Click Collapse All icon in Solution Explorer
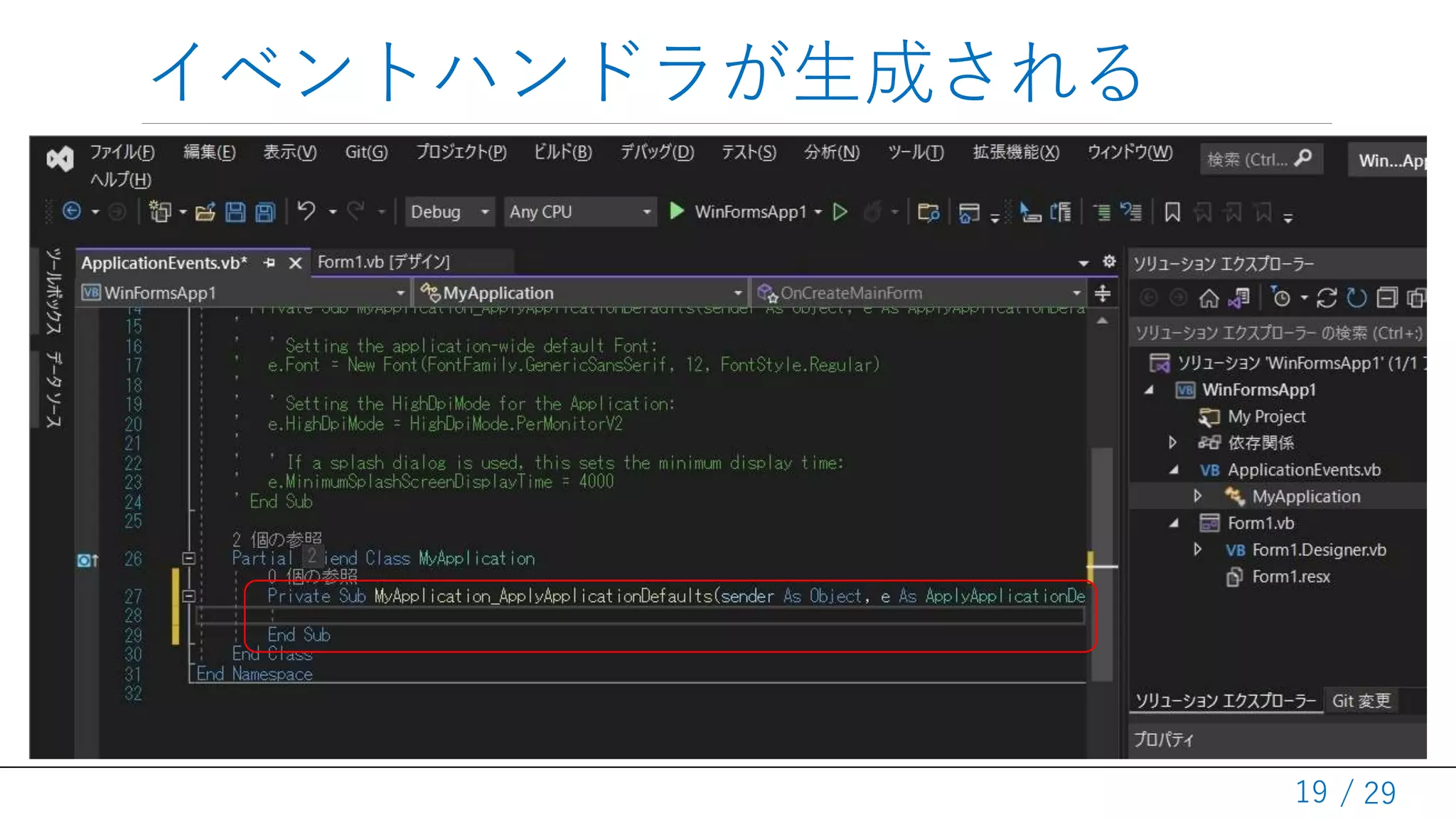The height and width of the screenshot is (819, 1456). click(x=1386, y=298)
